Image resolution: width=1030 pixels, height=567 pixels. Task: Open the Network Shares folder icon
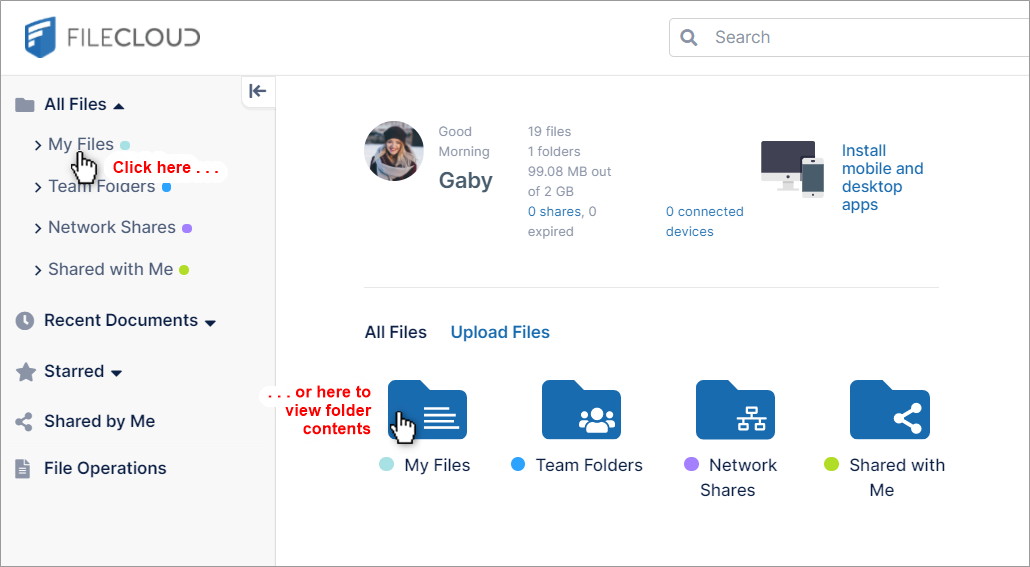(x=735, y=410)
